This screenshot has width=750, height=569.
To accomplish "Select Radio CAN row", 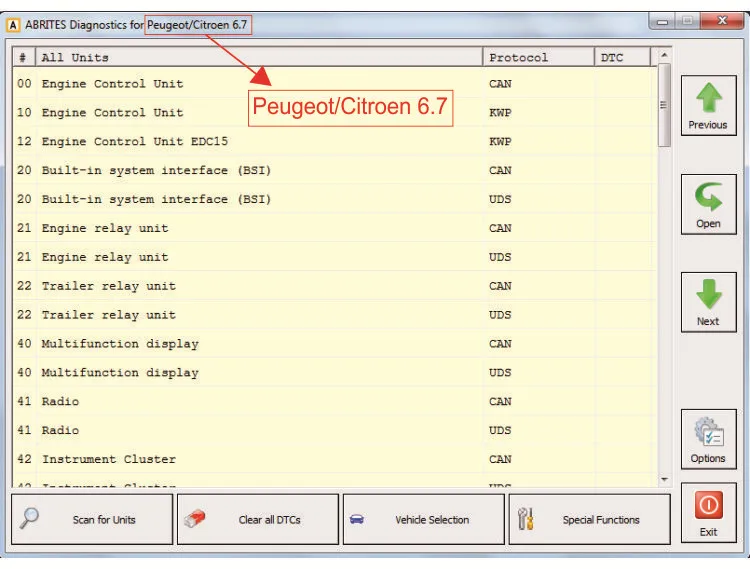I will click(335, 401).
